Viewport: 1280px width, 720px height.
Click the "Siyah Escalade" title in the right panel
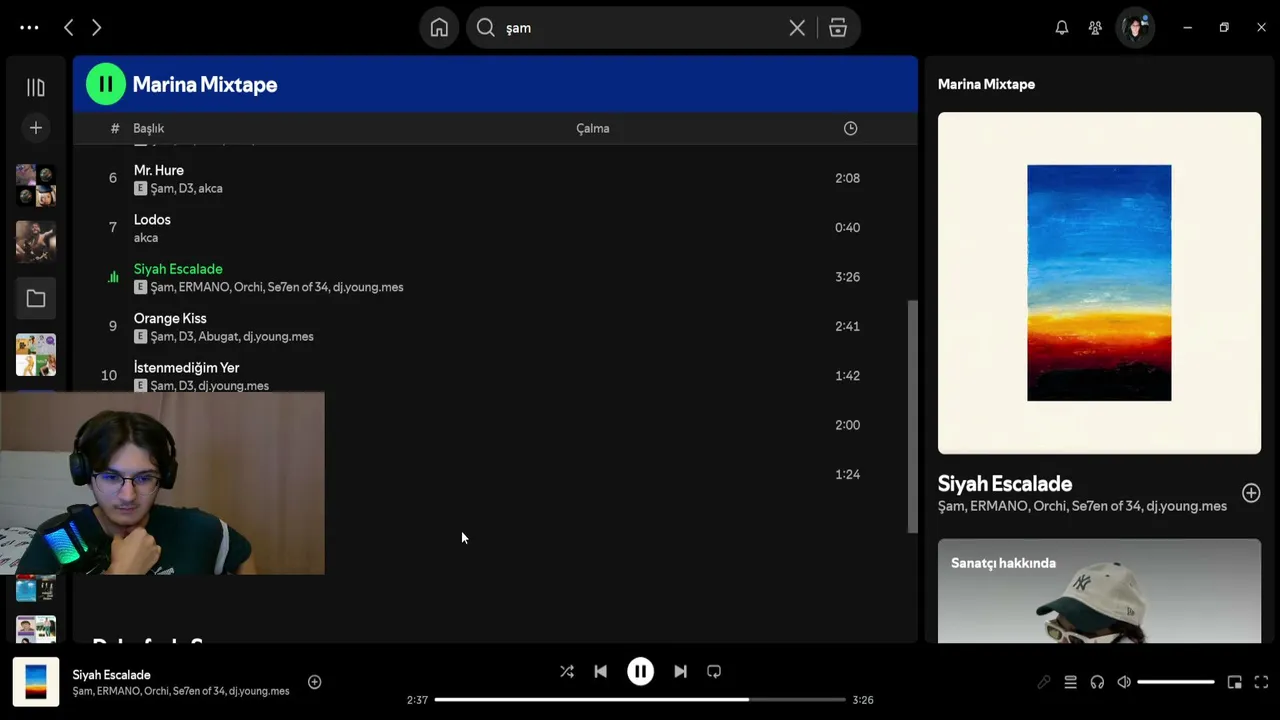1005,484
